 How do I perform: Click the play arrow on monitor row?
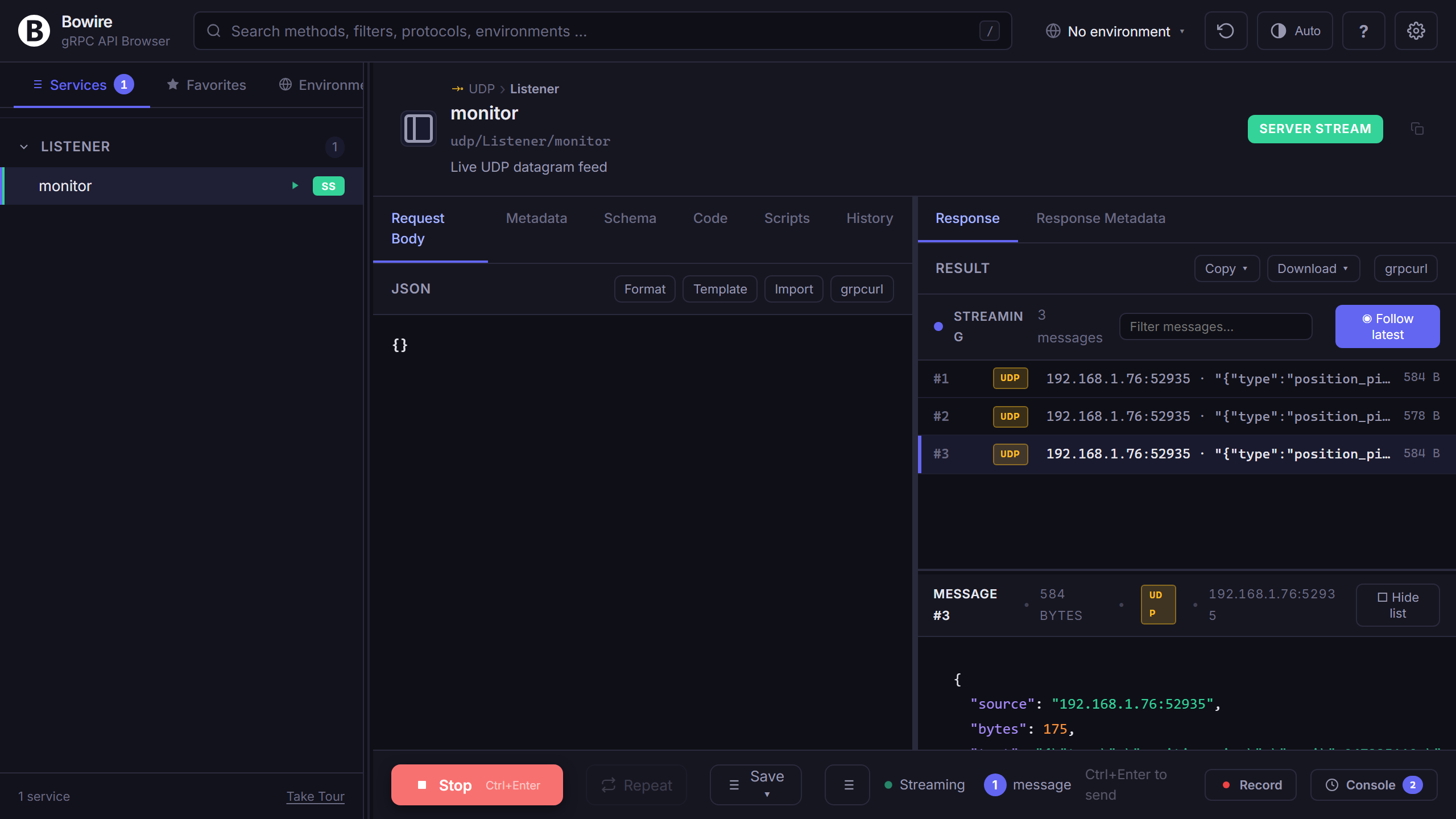point(295,185)
